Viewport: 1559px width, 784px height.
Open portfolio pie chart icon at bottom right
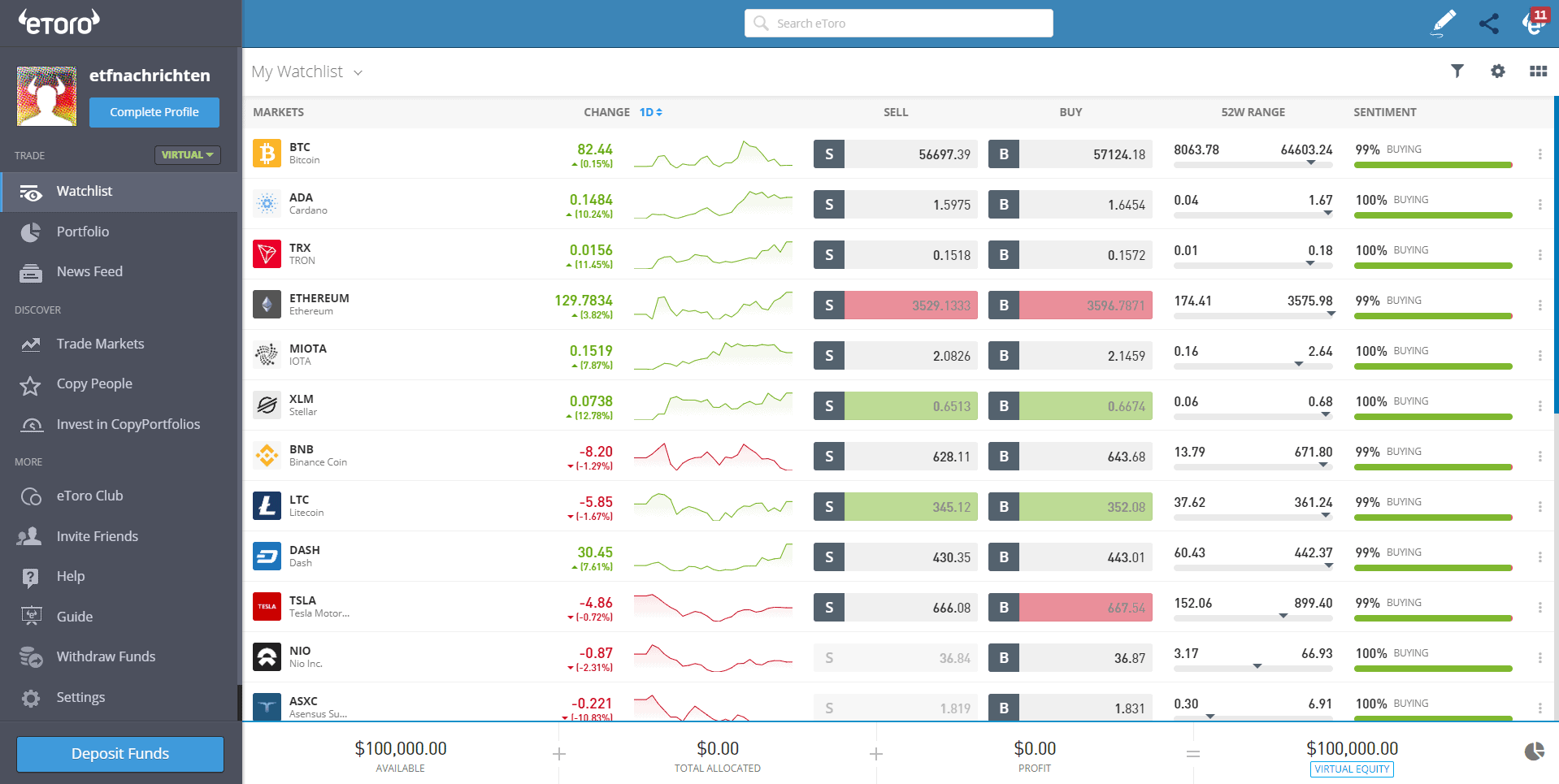[x=1535, y=752]
